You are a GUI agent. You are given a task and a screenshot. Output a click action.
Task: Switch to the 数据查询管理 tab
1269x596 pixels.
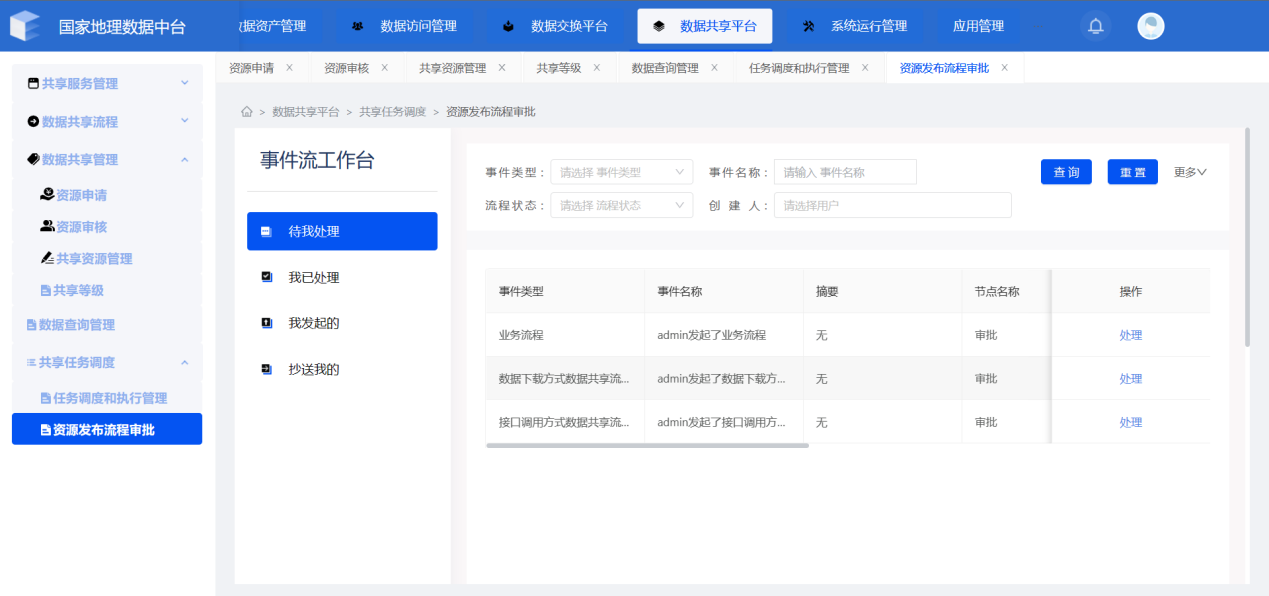tap(665, 68)
